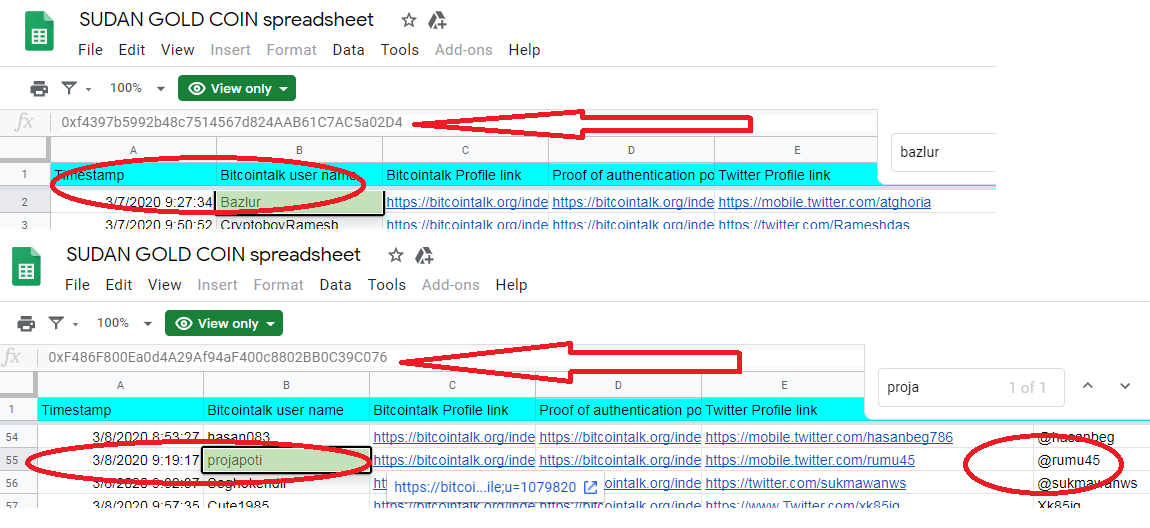Open View menu in the upper spreadsheet
This screenshot has height=528, width=1150.
(177, 50)
